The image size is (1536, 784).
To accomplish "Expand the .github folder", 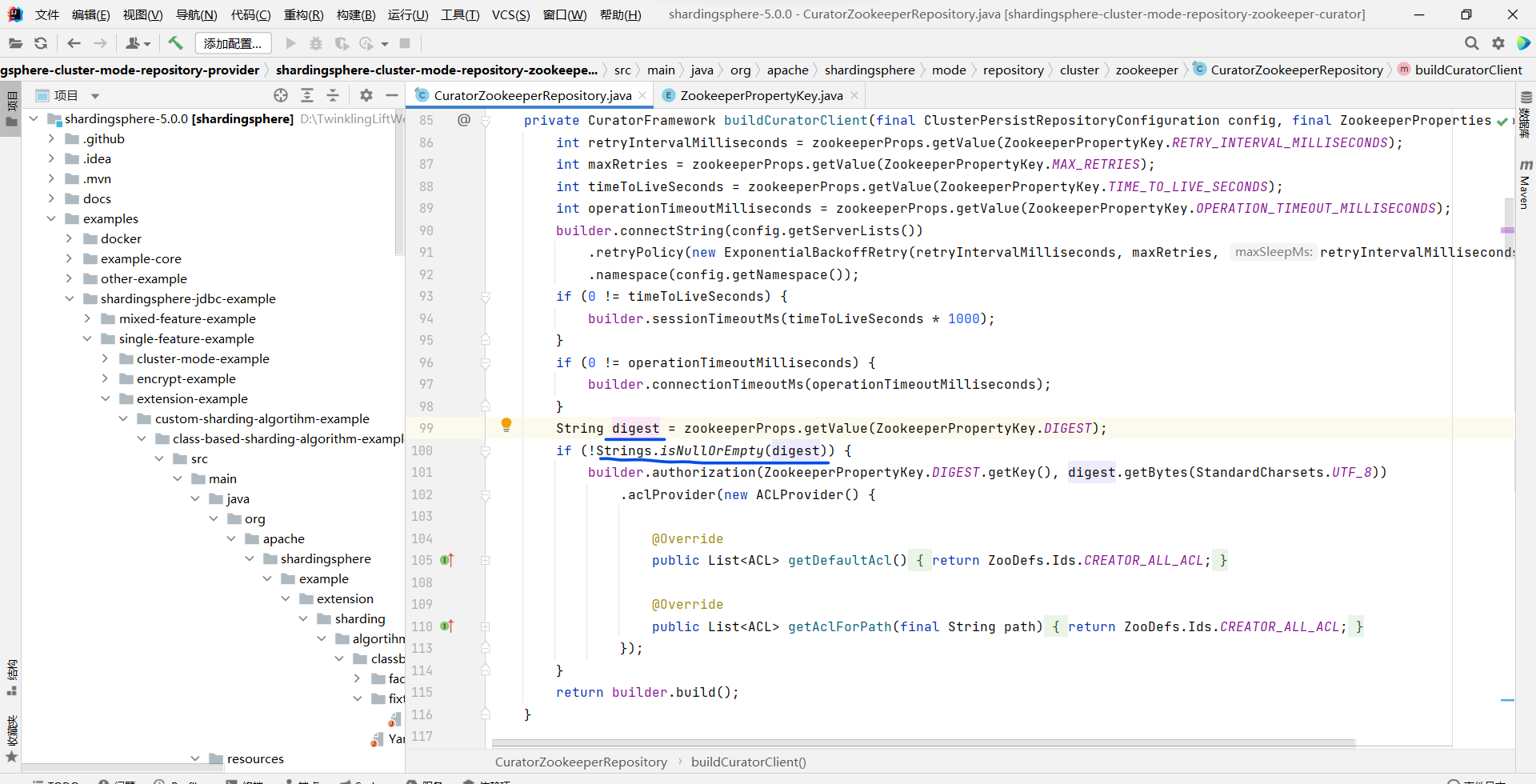I will 51,138.
